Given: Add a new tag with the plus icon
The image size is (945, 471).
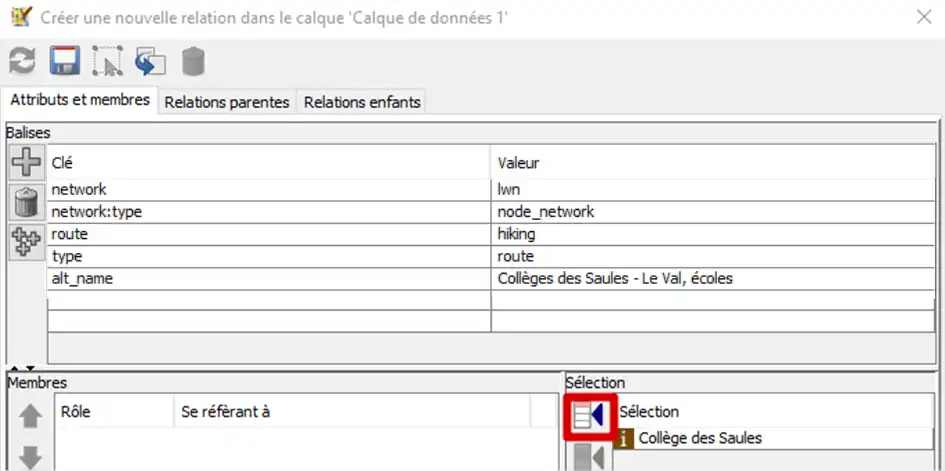Looking at the screenshot, I should [x=26, y=162].
